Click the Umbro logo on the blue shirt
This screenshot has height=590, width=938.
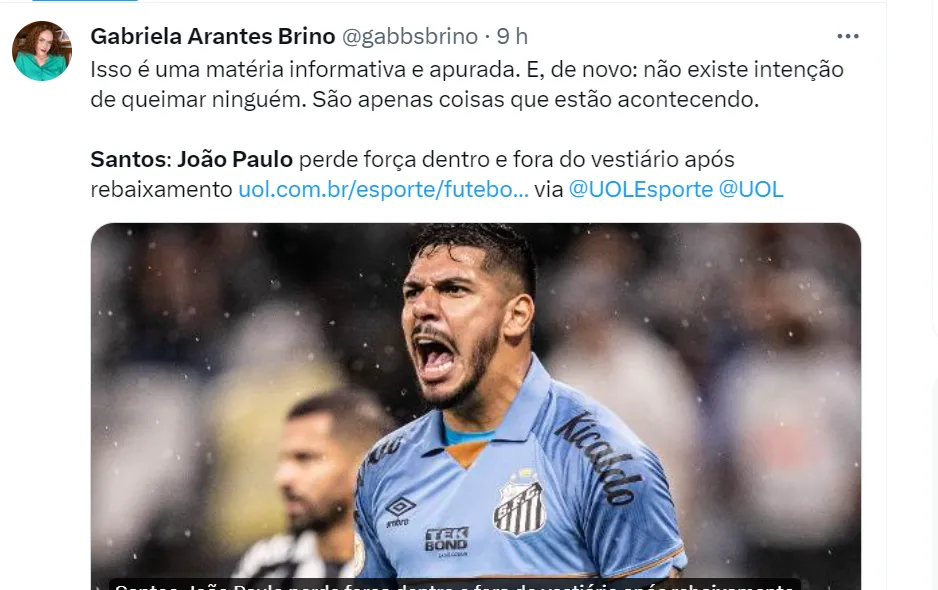(x=400, y=512)
